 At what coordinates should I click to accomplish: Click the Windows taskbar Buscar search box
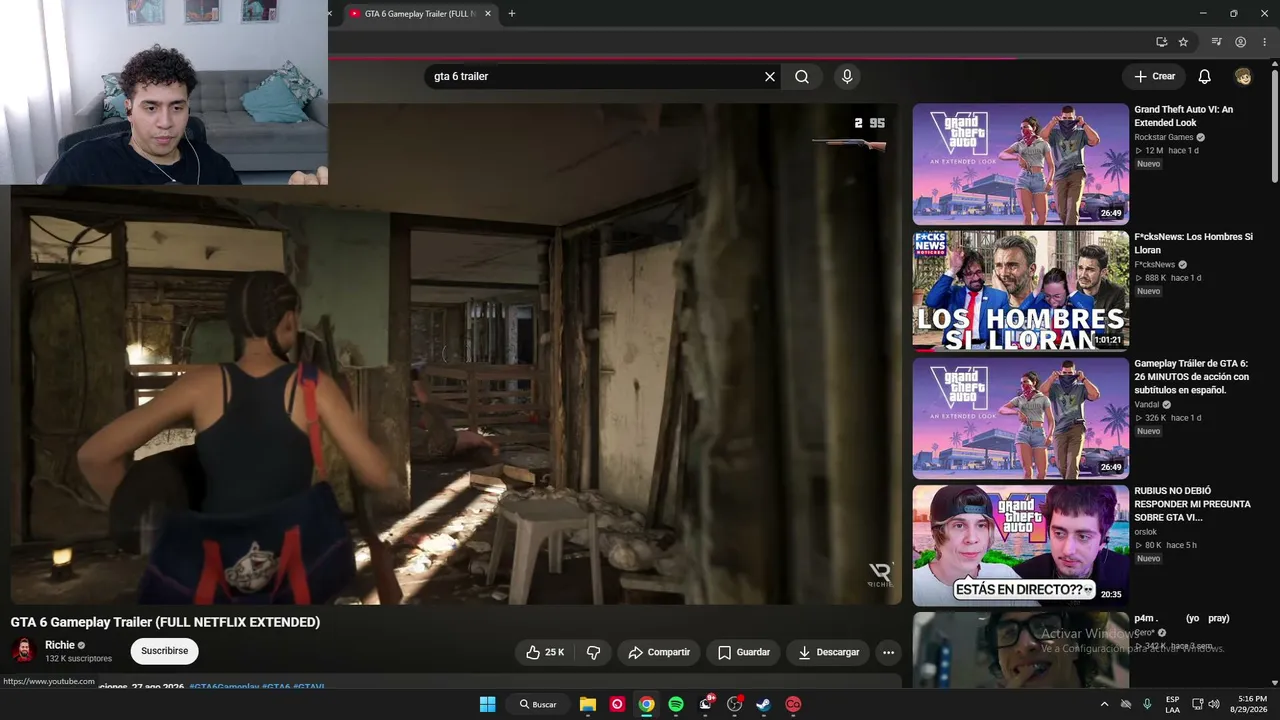coord(538,704)
